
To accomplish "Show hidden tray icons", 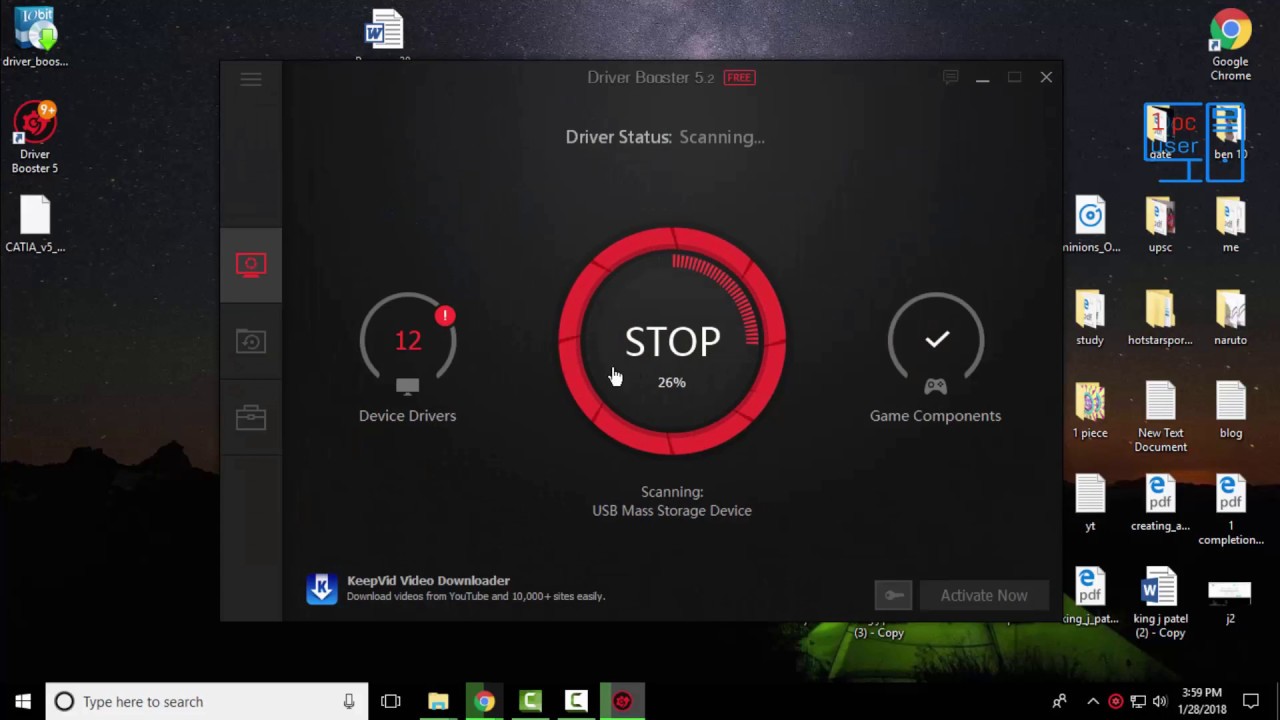I will pos(1093,701).
